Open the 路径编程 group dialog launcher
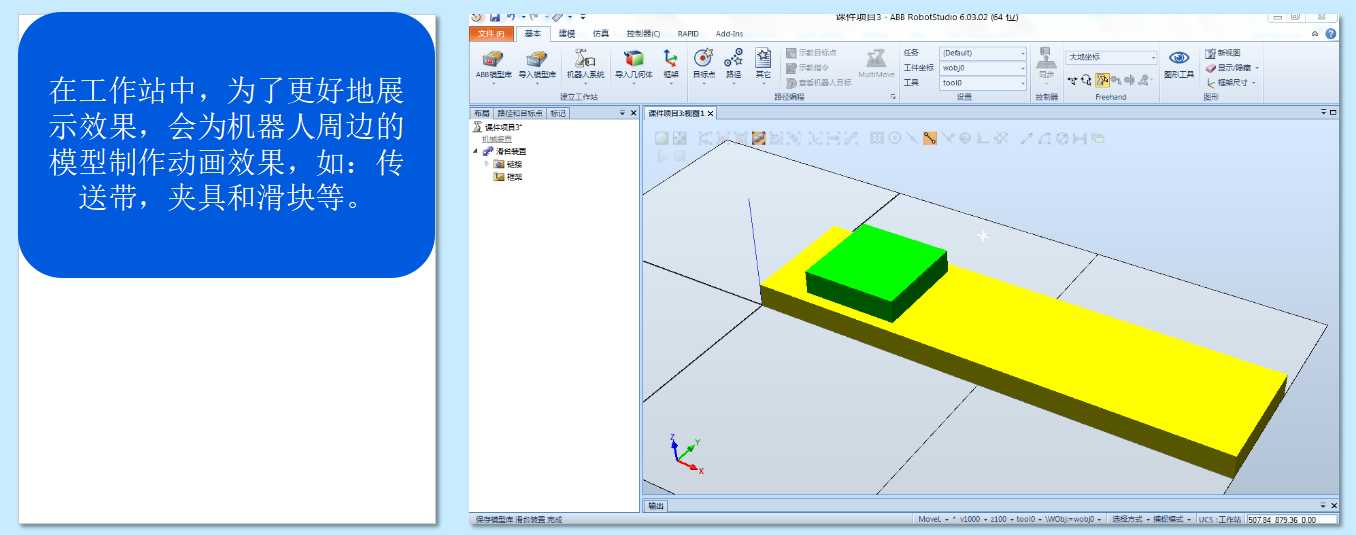Viewport: 1356px width, 535px height. tap(893, 97)
